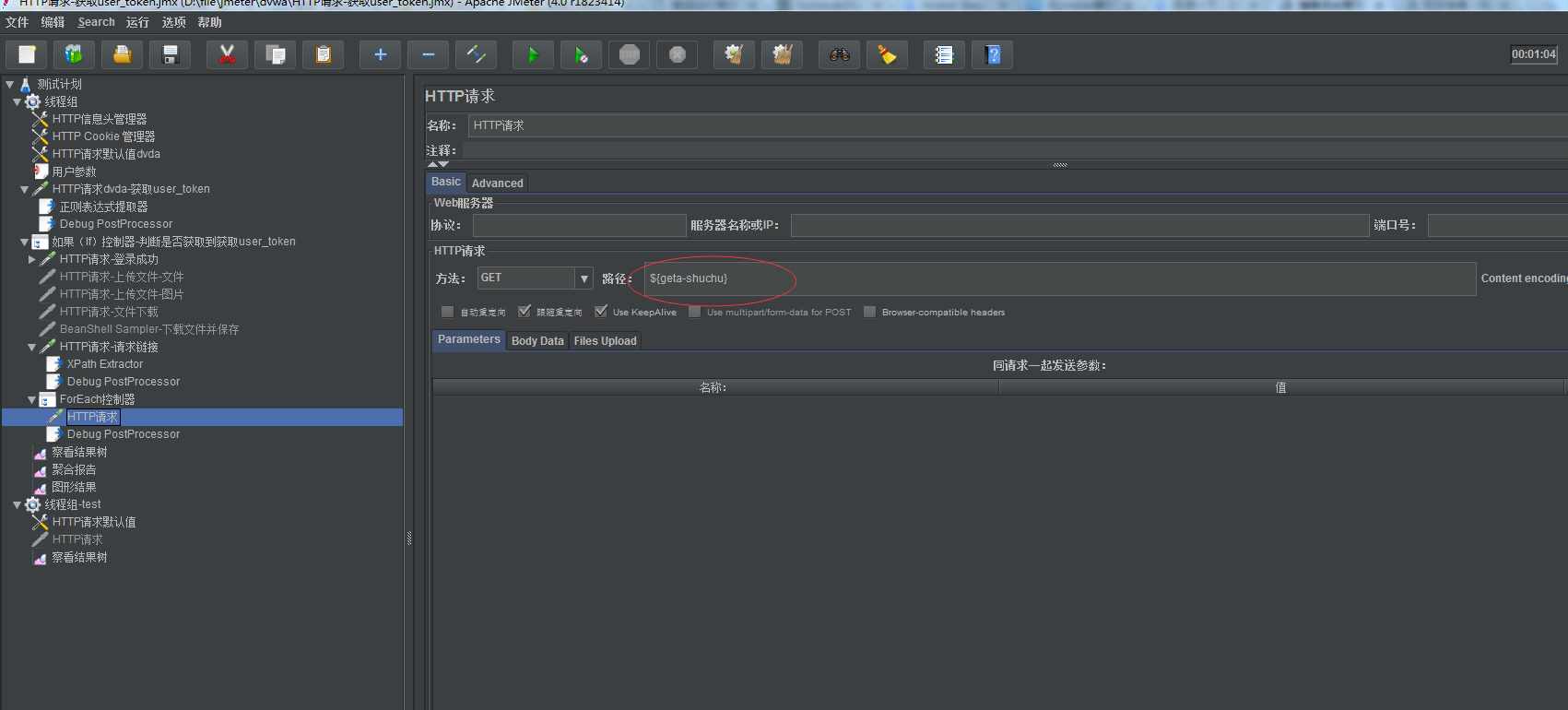Open the 运行 menu

tap(137, 22)
